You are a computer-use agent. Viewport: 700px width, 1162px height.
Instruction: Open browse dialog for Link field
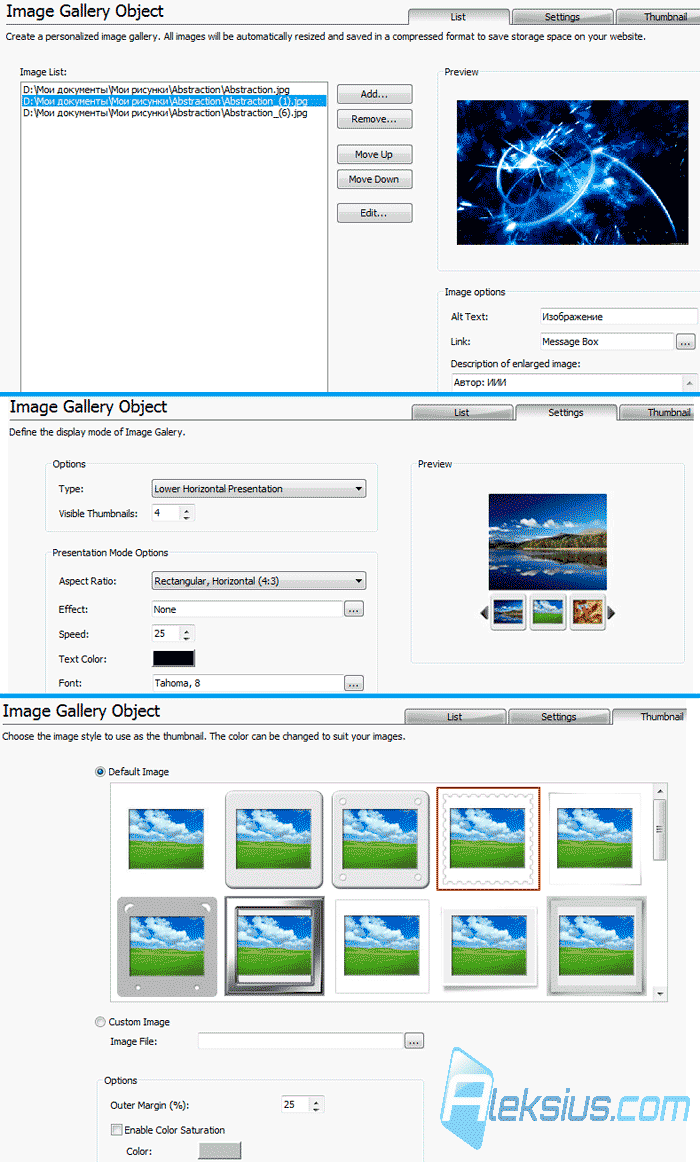pyautogui.click(x=685, y=342)
